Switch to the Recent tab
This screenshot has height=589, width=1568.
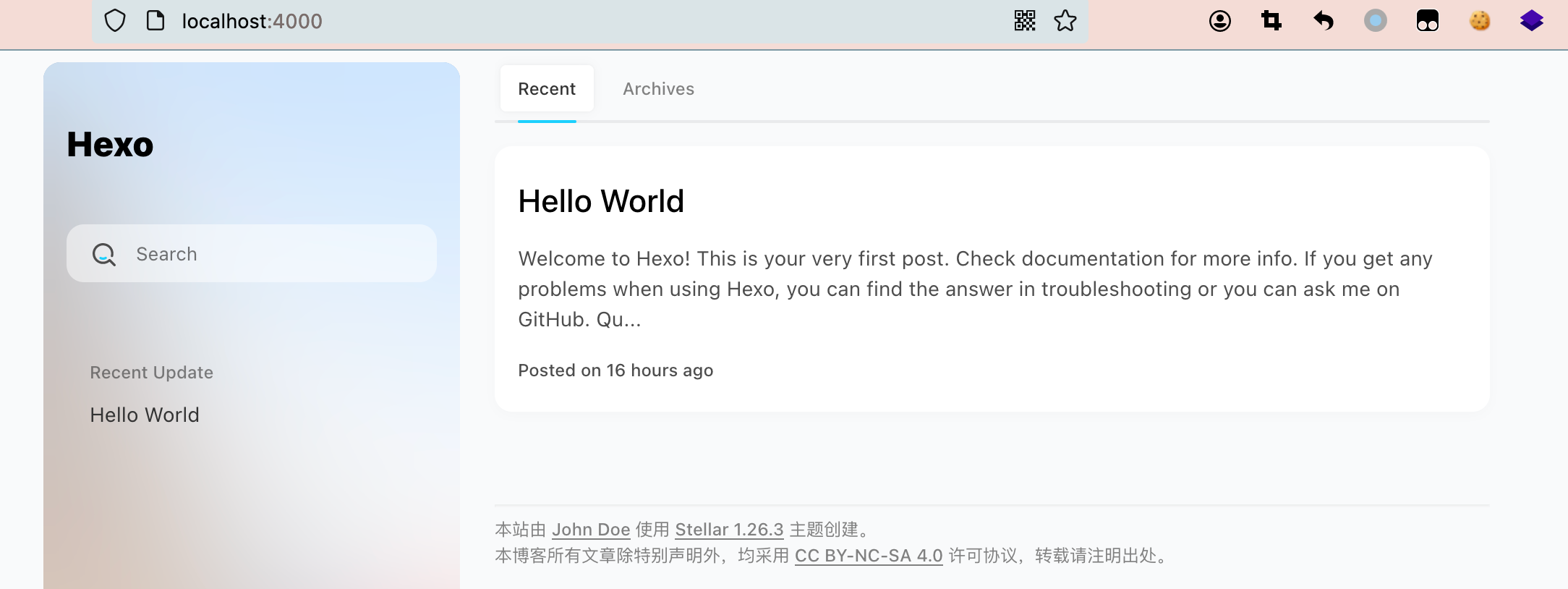[547, 89]
